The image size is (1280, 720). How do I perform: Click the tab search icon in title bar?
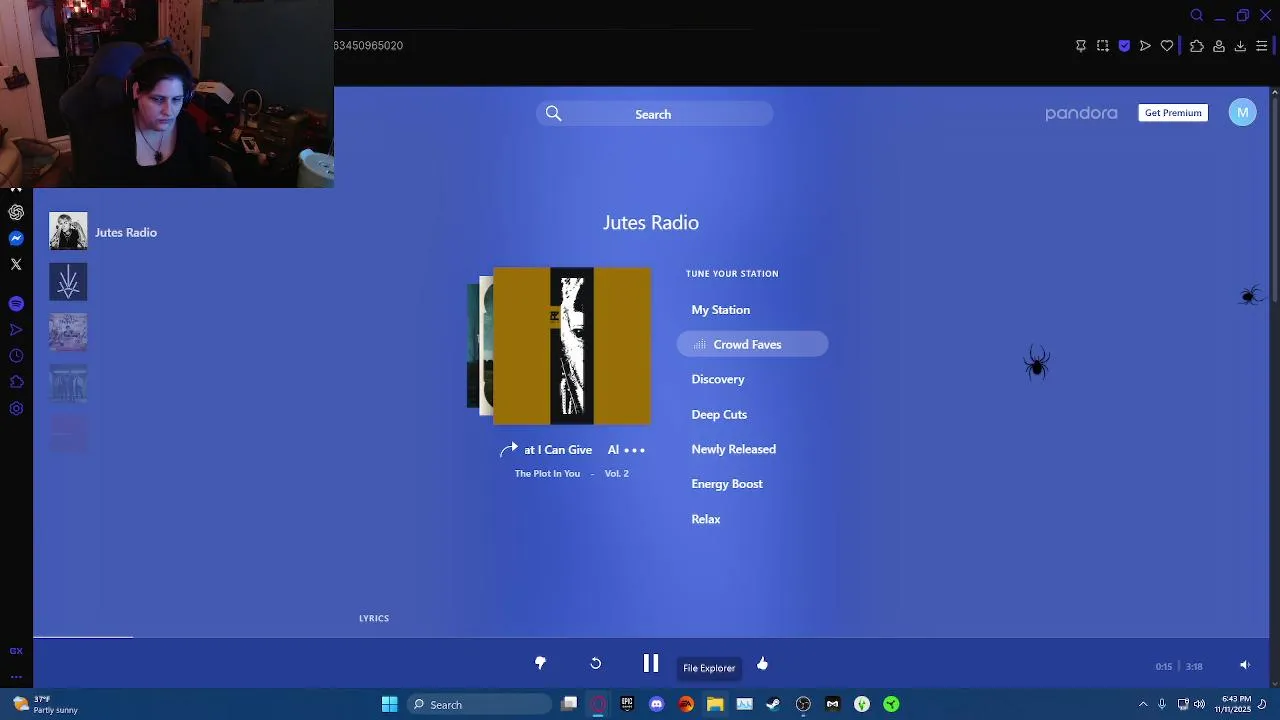(1197, 15)
